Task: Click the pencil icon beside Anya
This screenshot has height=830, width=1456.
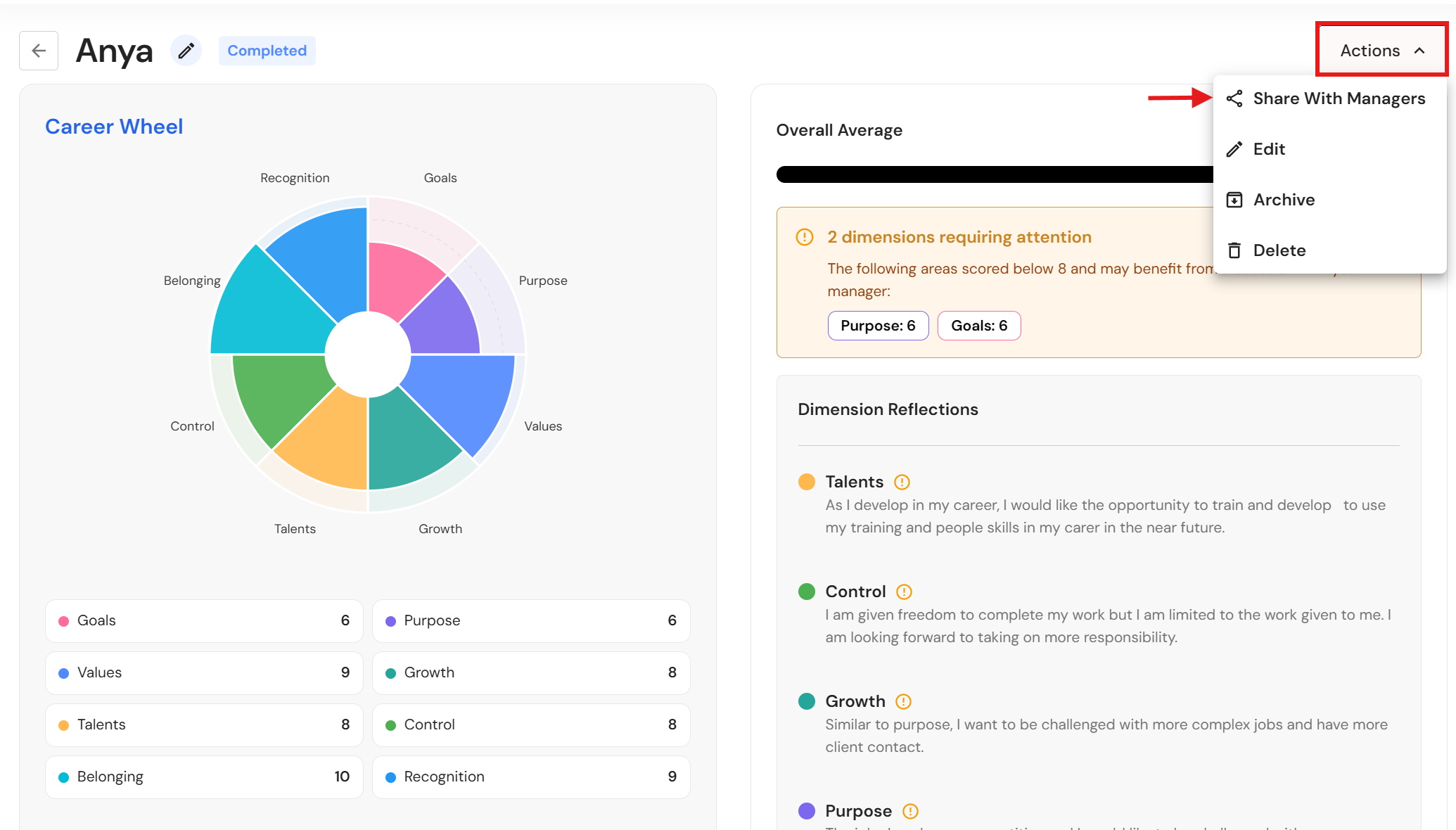Action: click(186, 51)
